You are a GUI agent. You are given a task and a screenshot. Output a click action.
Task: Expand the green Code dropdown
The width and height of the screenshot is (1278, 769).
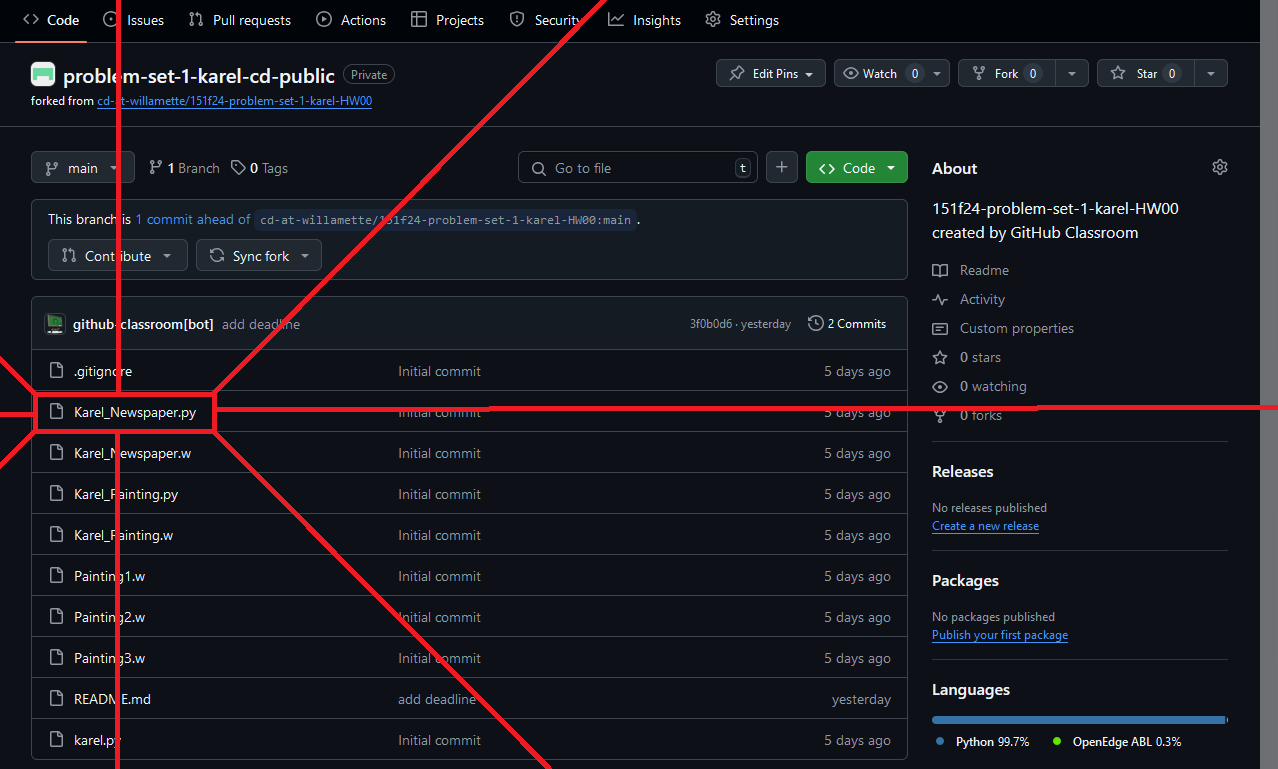[857, 168]
